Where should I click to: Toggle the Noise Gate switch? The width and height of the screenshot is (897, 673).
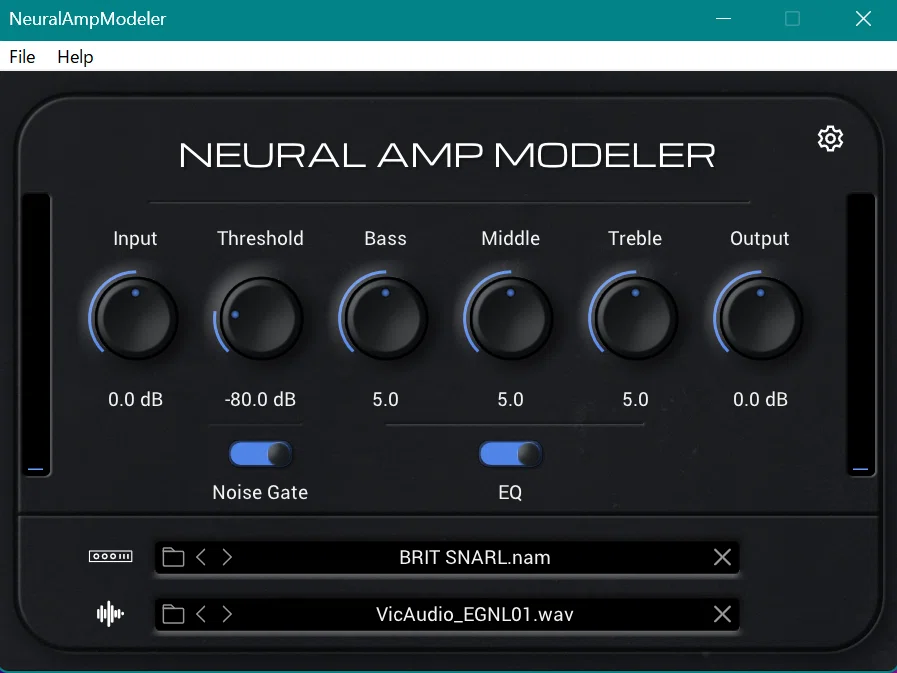260,454
